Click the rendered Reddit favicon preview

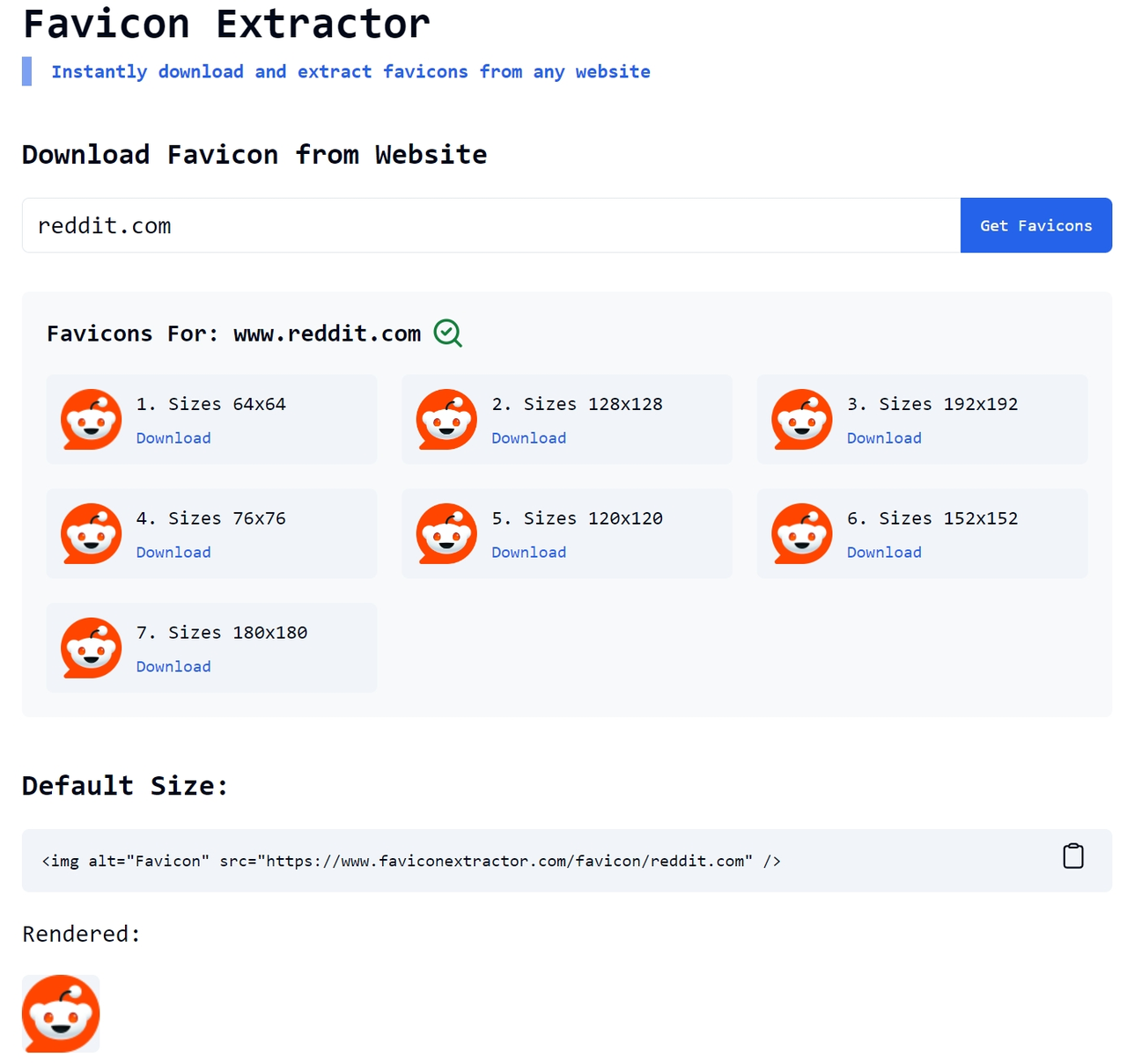[x=60, y=1013]
